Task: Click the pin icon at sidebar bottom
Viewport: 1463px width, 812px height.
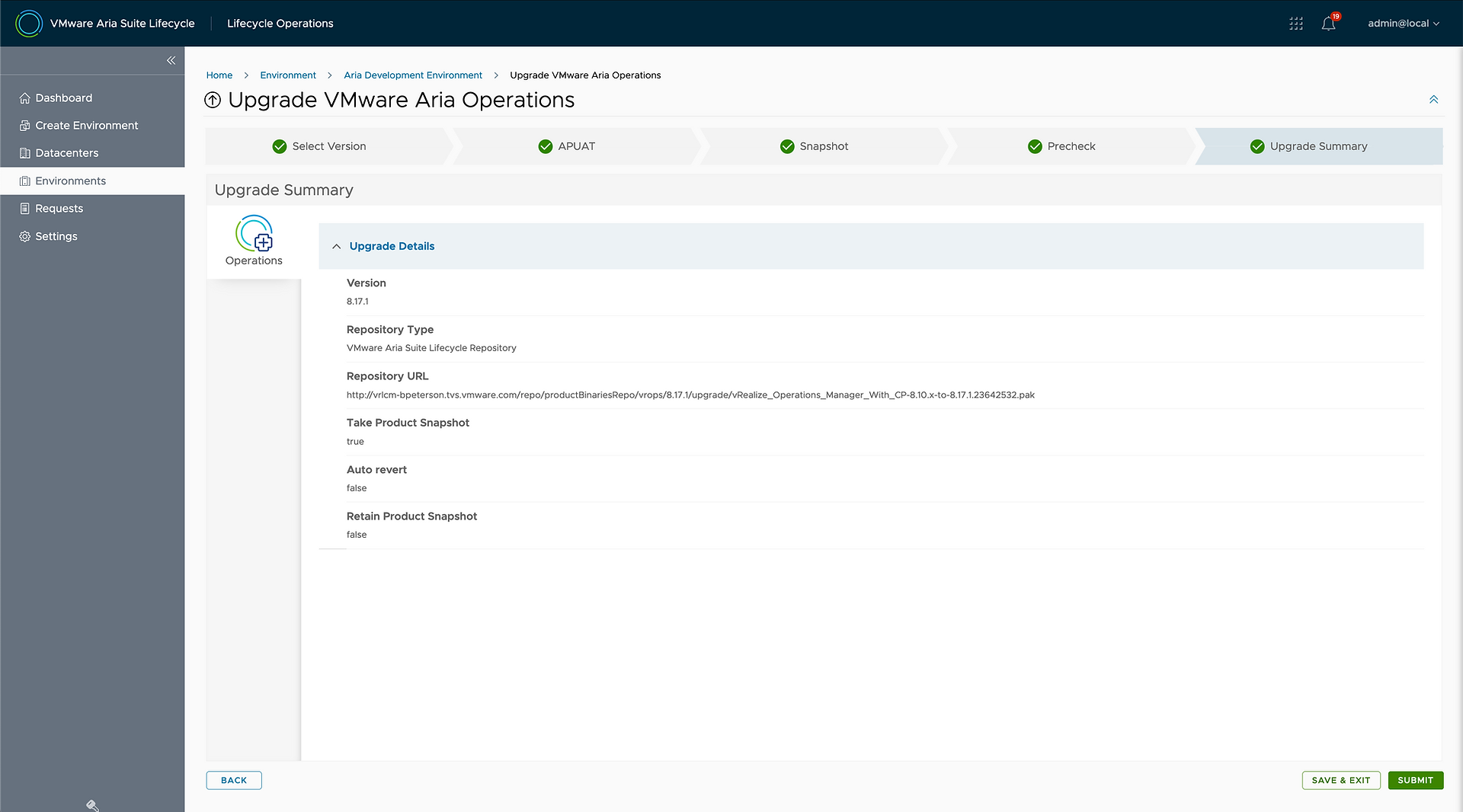Action: (92, 805)
